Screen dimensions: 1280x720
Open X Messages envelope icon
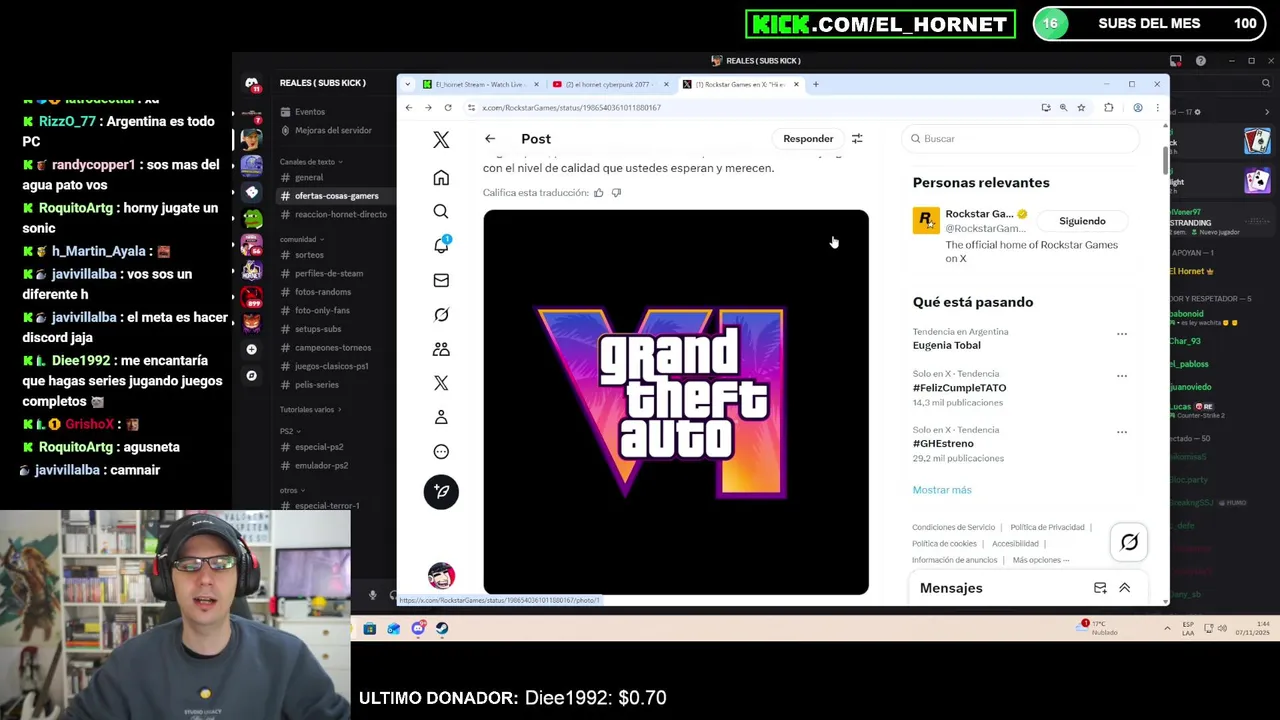[x=441, y=280]
